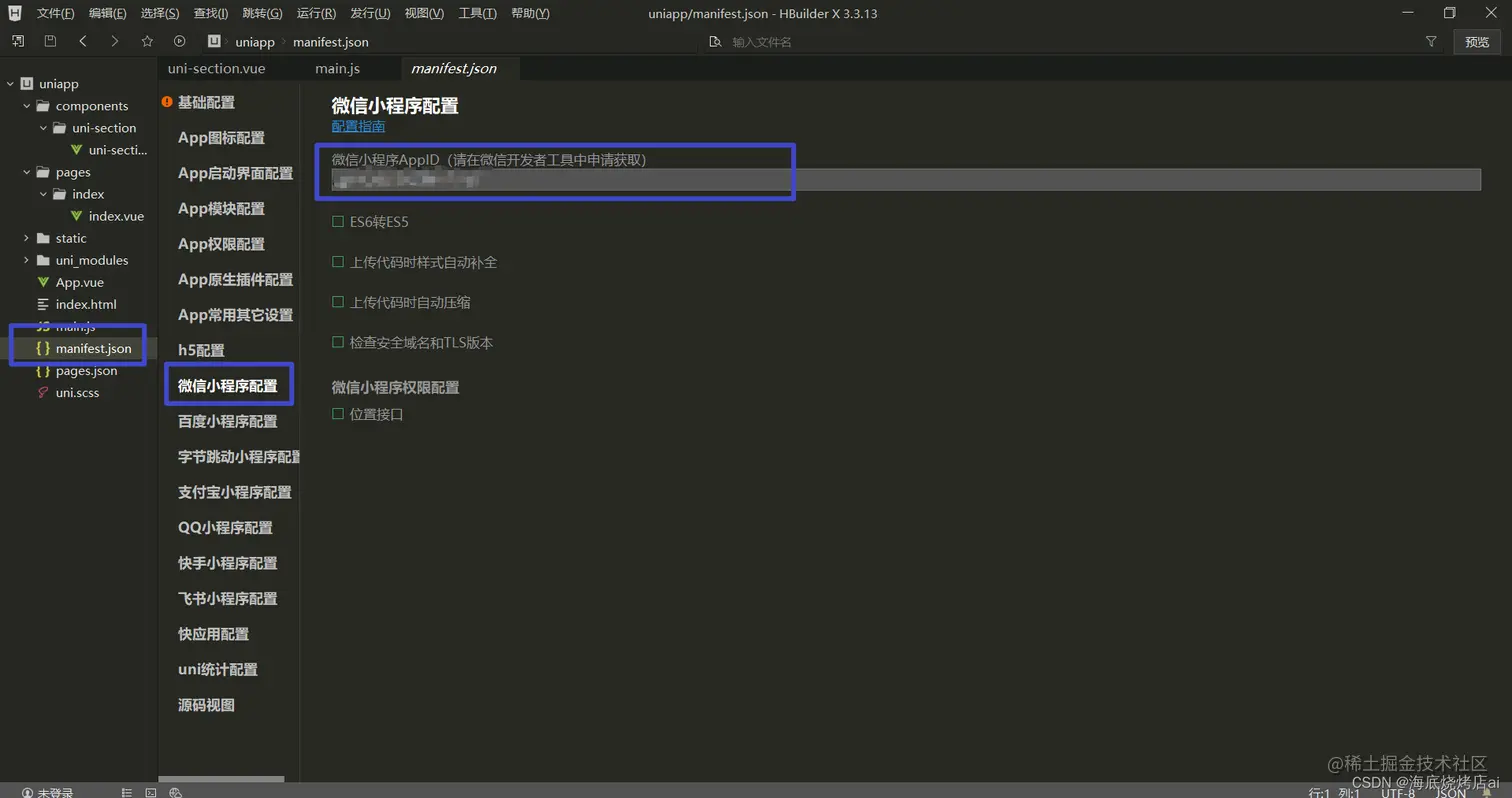Click the new file icon in toolbar
This screenshot has width=1512, height=798.
click(x=18, y=41)
